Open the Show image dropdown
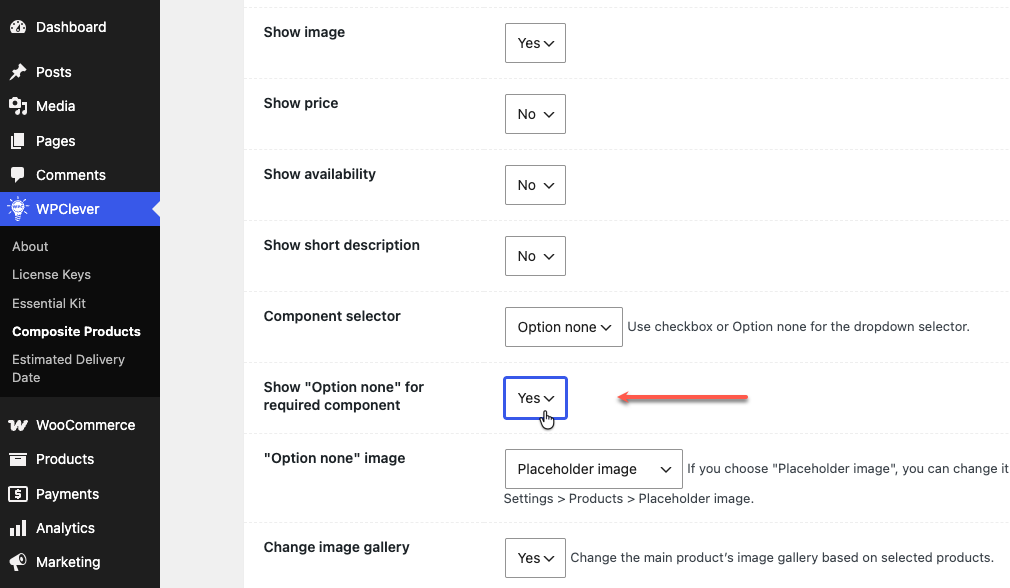 535,43
